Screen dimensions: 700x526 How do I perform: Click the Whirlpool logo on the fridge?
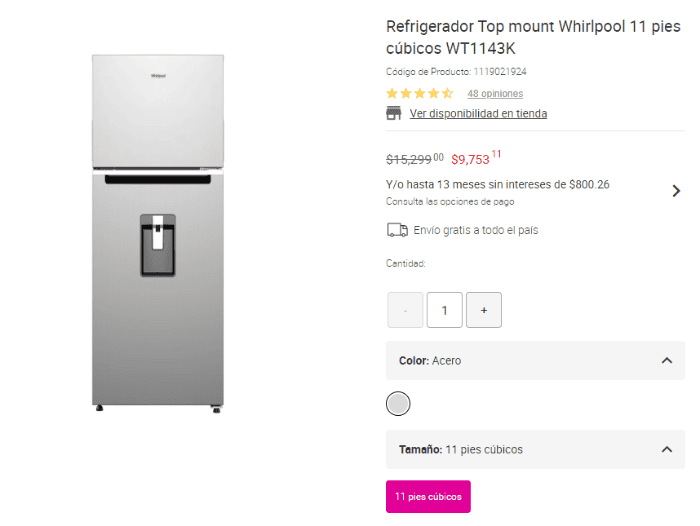[x=157, y=73]
